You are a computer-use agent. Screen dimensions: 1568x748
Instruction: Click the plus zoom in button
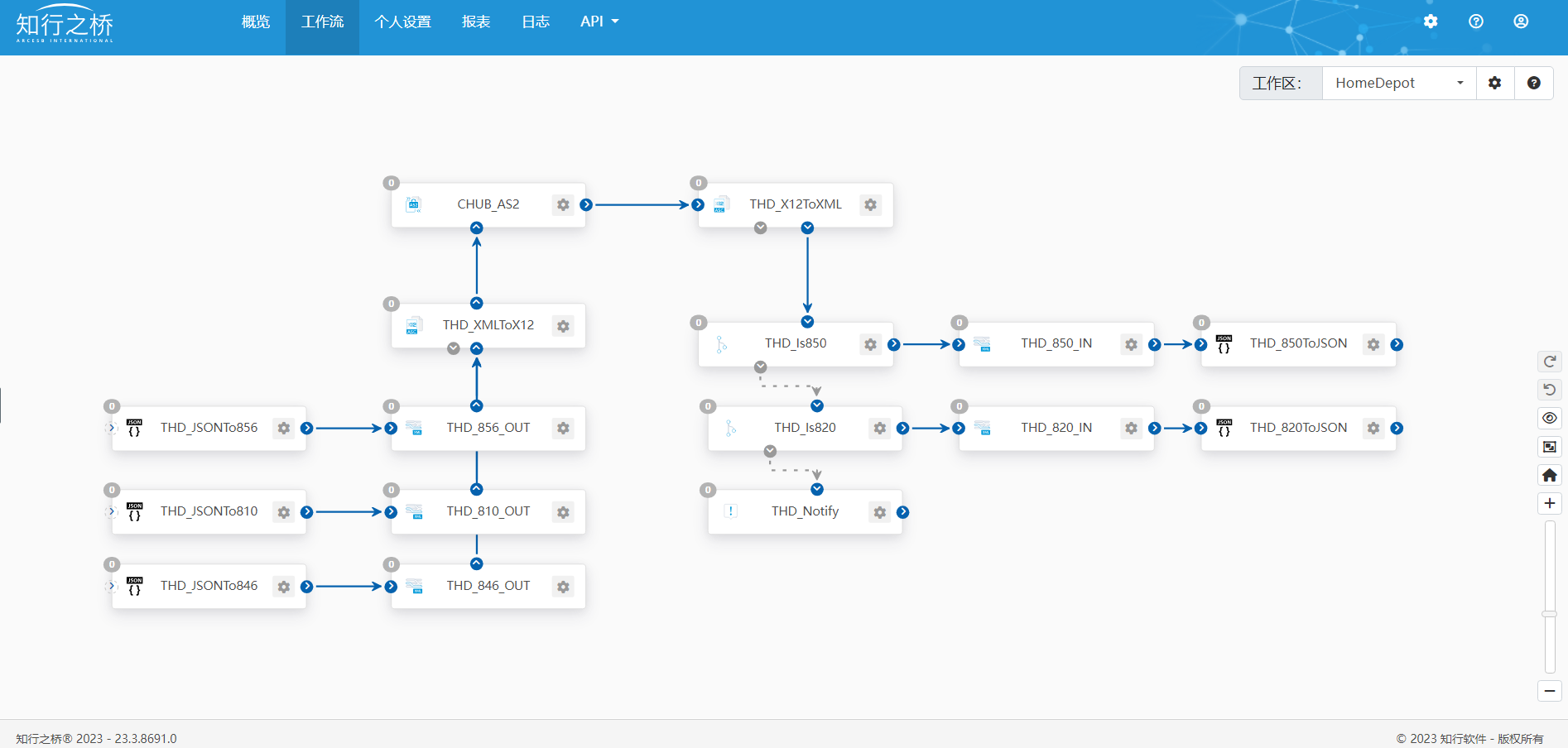tap(1550, 503)
